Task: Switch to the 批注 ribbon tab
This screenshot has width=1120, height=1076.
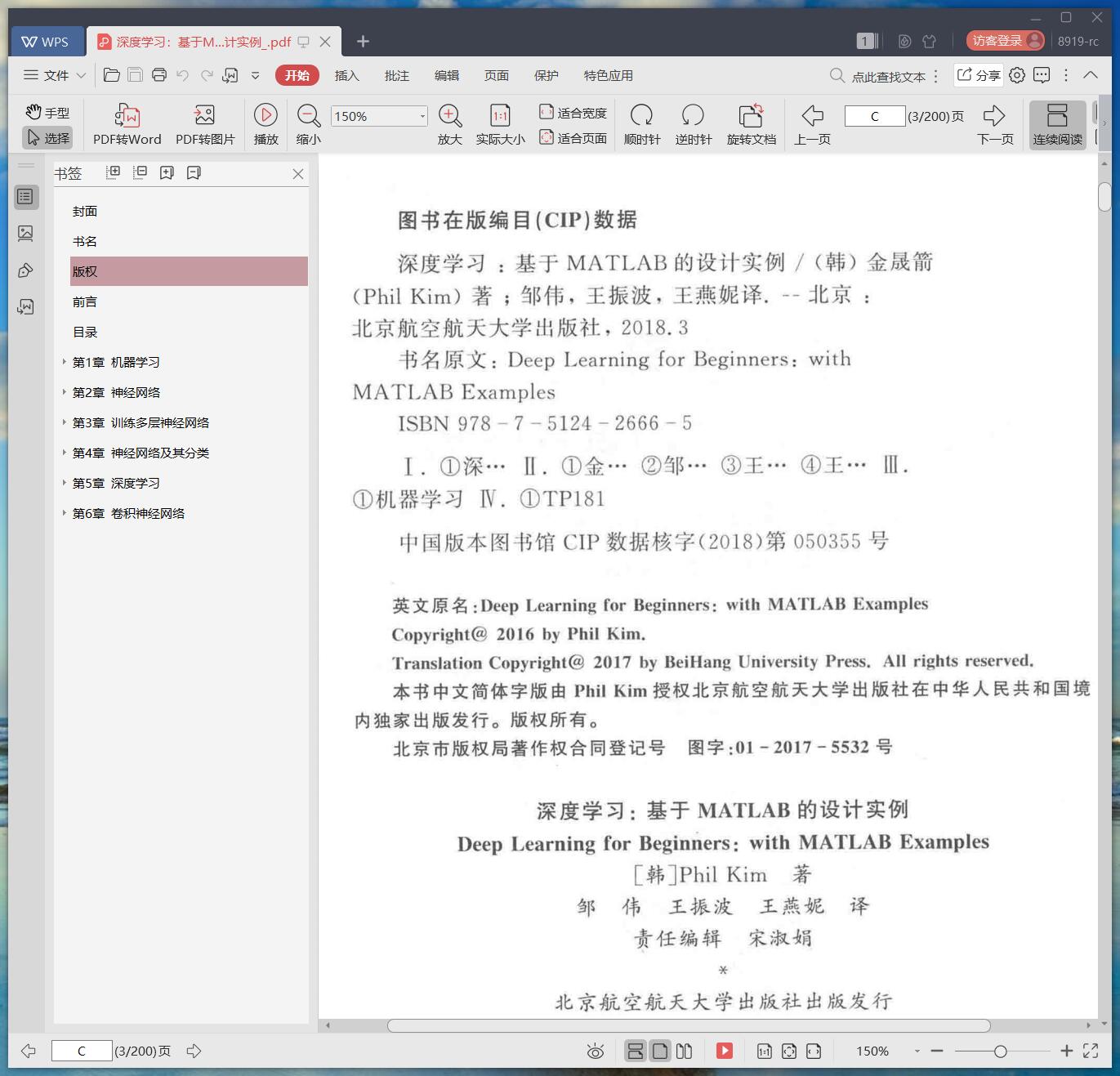Action: 396,75
